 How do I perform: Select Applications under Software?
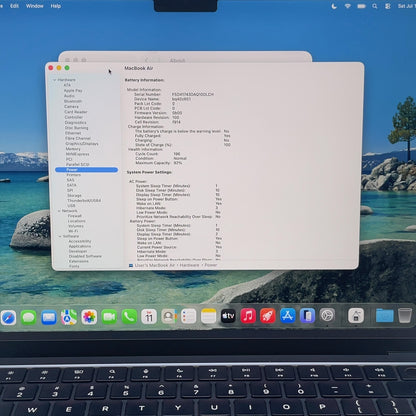click(x=80, y=246)
